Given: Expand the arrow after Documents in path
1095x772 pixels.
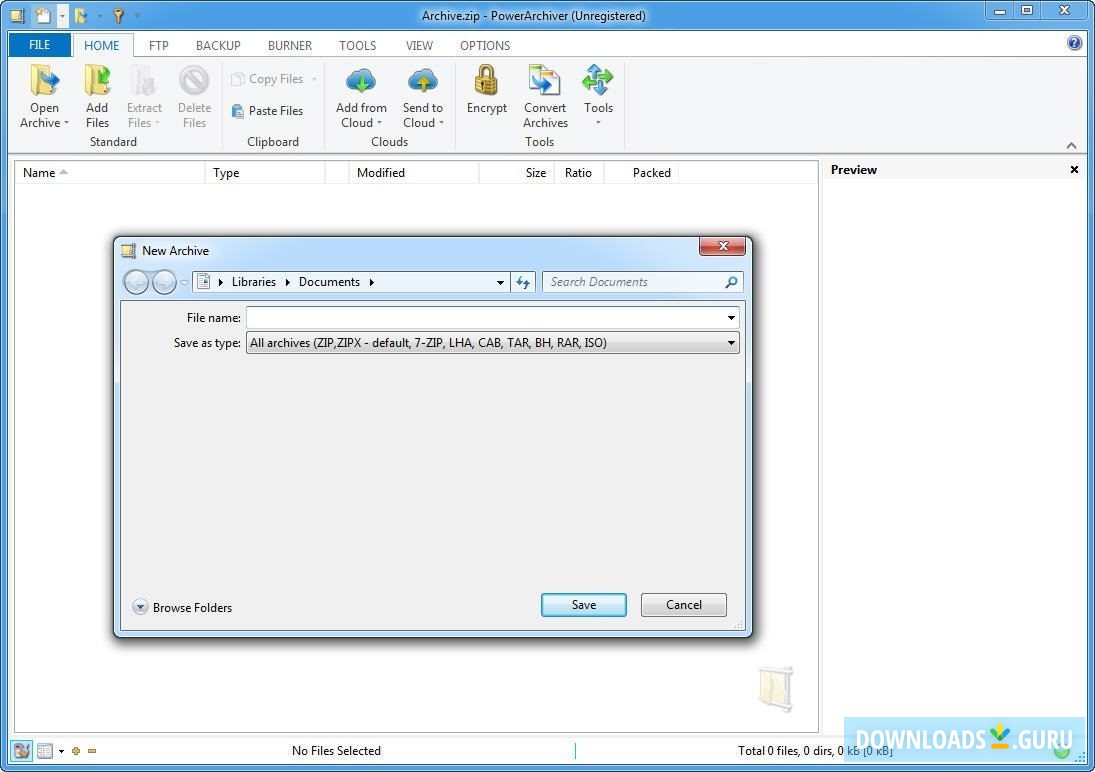Looking at the screenshot, I should 372,282.
